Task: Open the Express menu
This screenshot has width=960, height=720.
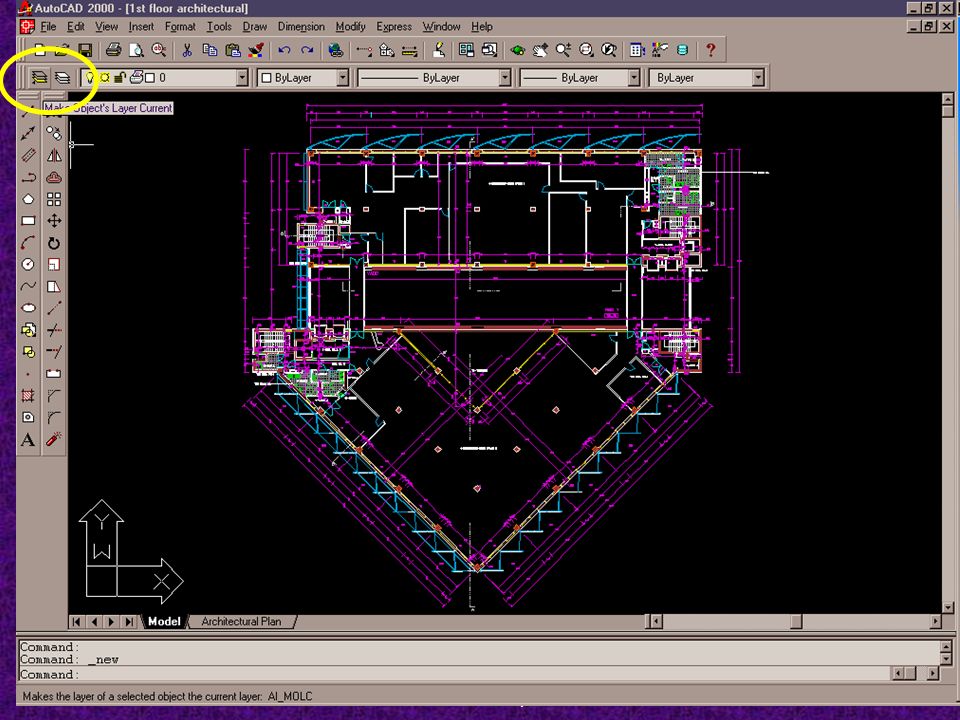Action: pyautogui.click(x=394, y=27)
